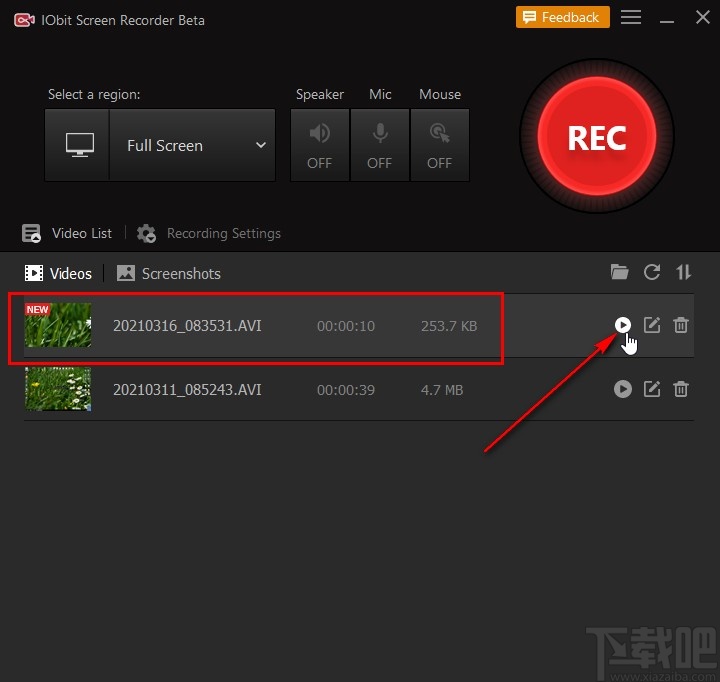The width and height of the screenshot is (720, 682).
Task: Switch to the Screenshots sub-tab
Action: click(169, 273)
